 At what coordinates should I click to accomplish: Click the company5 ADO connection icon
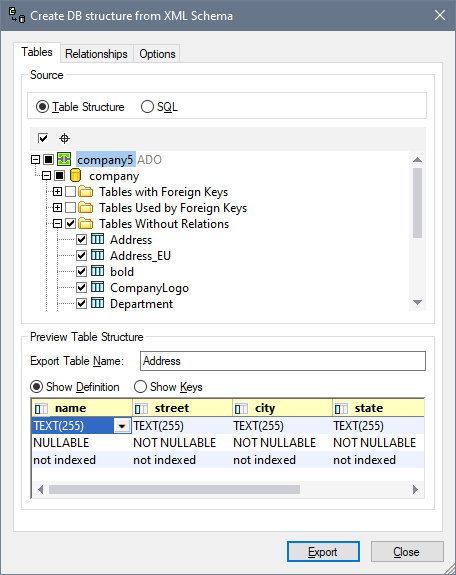click(x=64, y=160)
